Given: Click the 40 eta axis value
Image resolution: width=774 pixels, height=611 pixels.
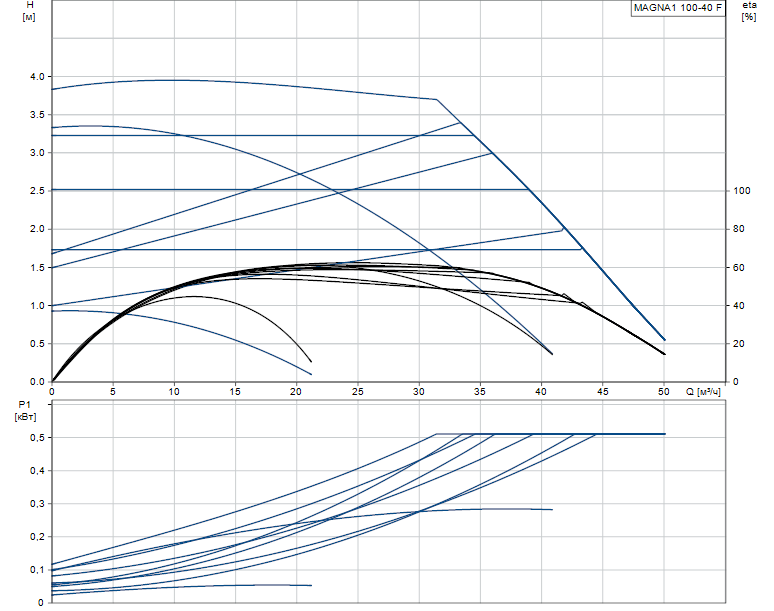Looking at the screenshot, I should [x=739, y=306].
